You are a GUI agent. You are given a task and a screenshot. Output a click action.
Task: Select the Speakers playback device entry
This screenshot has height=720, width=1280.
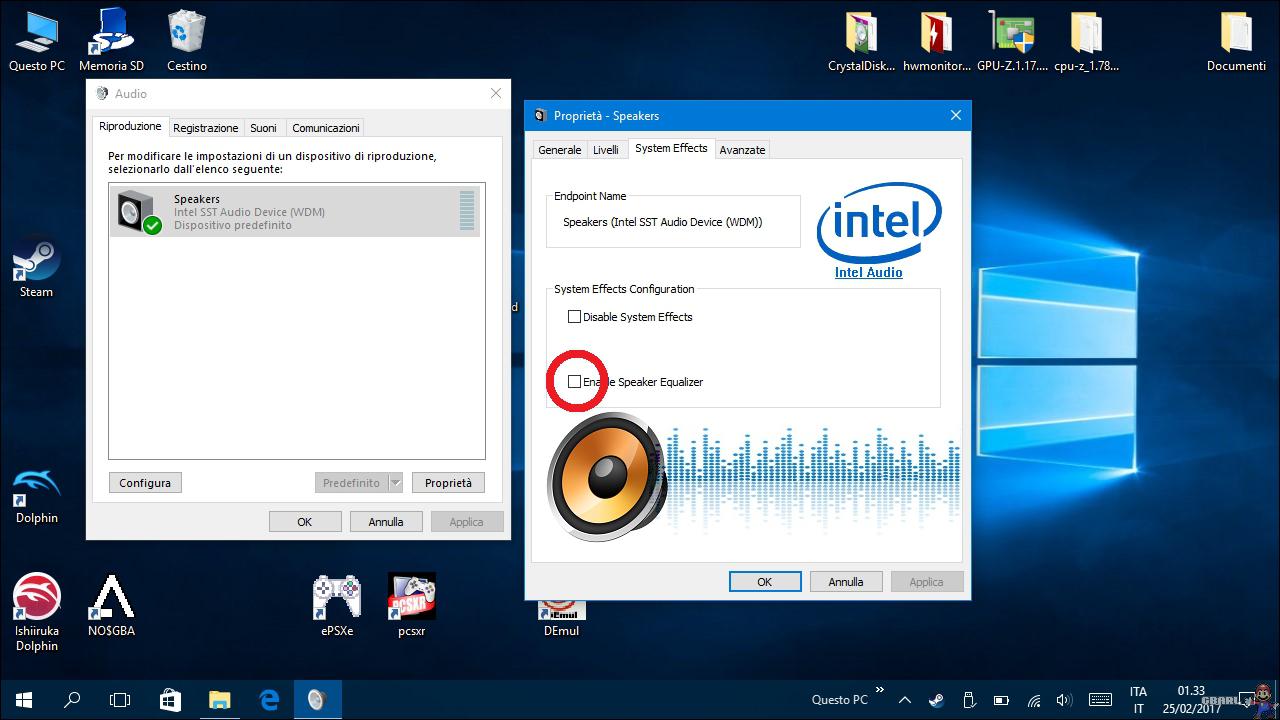click(x=295, y=212)
